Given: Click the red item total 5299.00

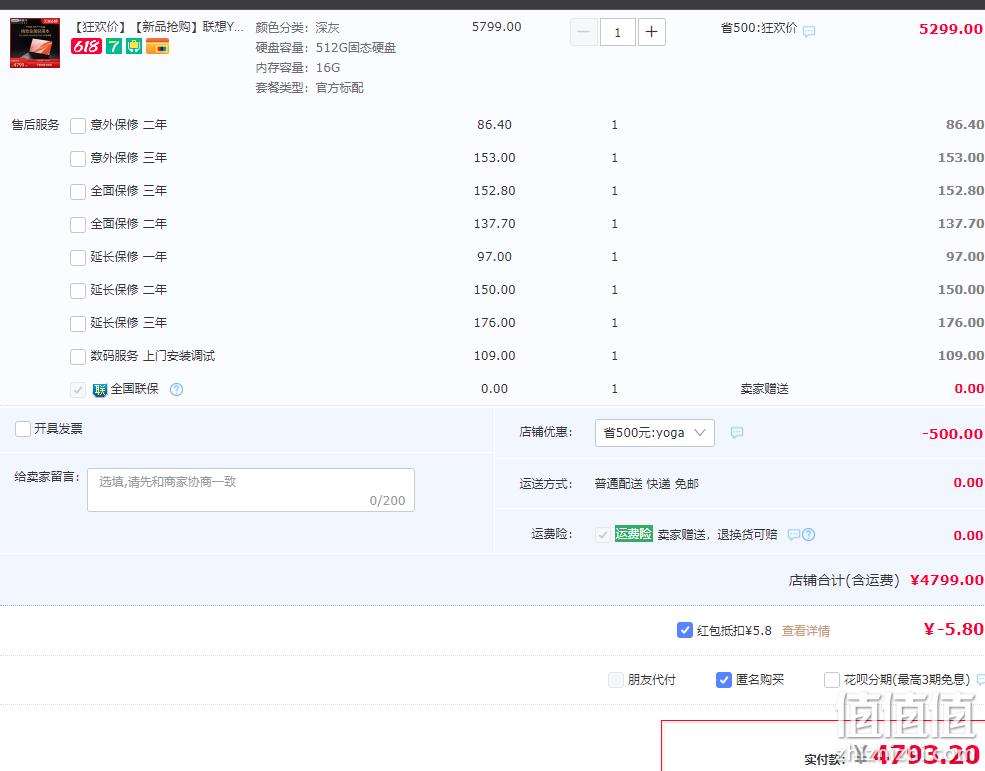Looking at the screenshot, I should 950,29.
